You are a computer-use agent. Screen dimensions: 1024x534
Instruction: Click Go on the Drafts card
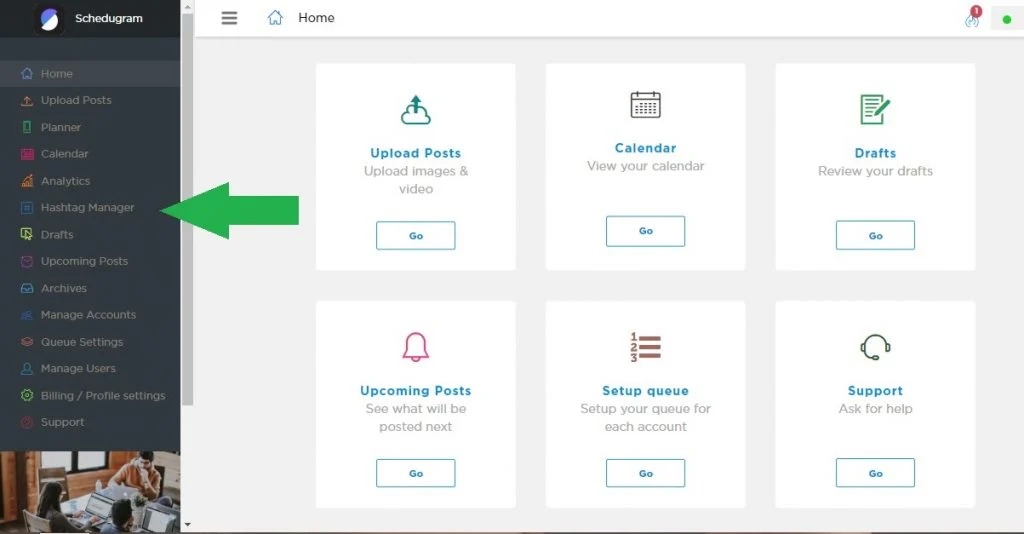pyautogui.click(x=875, y=236)
